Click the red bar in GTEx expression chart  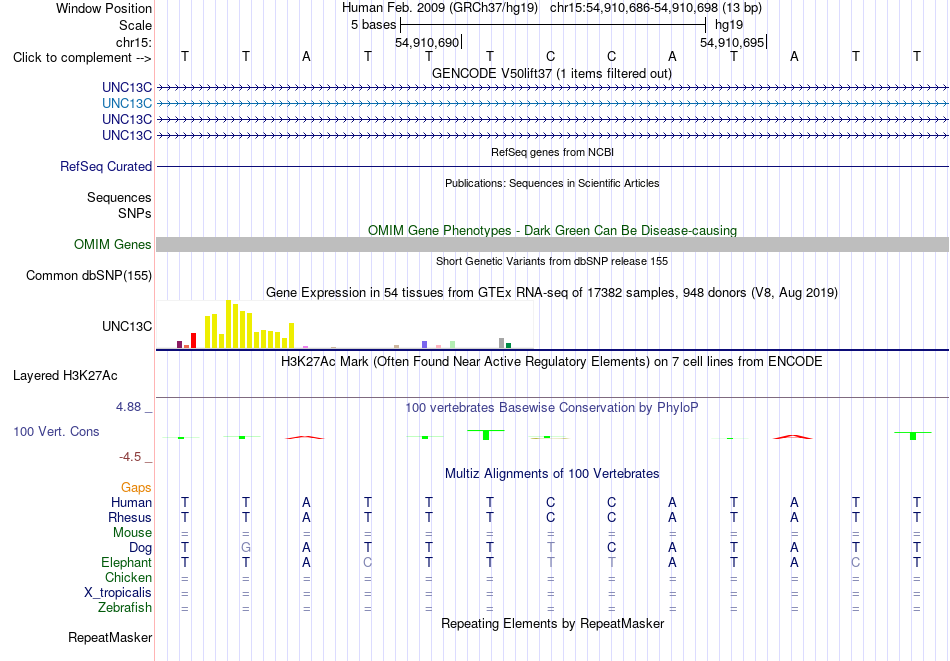[193, 340]
